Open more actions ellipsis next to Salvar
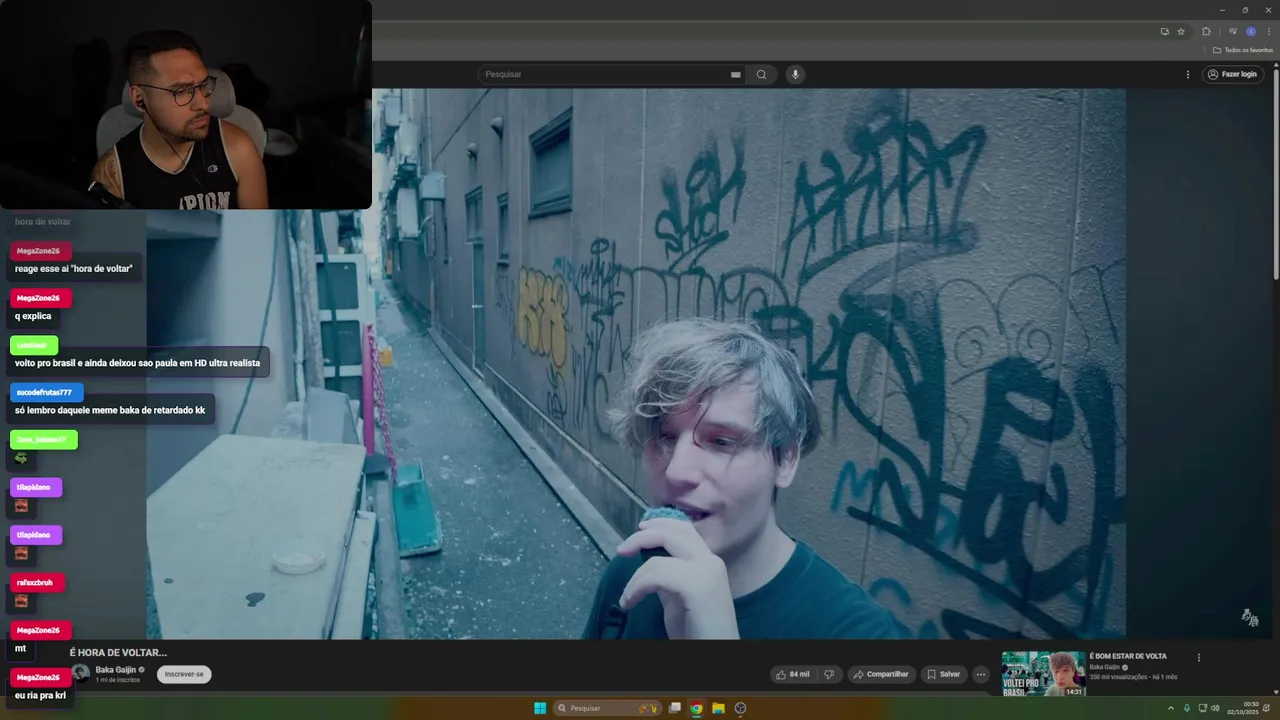 click(981, 674)
